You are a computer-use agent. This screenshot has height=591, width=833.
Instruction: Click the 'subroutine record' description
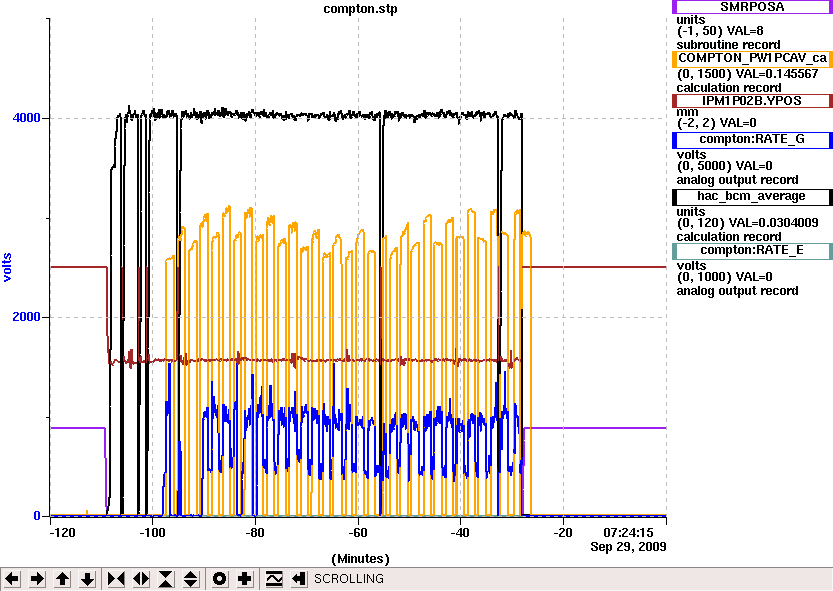coord(728,45)
